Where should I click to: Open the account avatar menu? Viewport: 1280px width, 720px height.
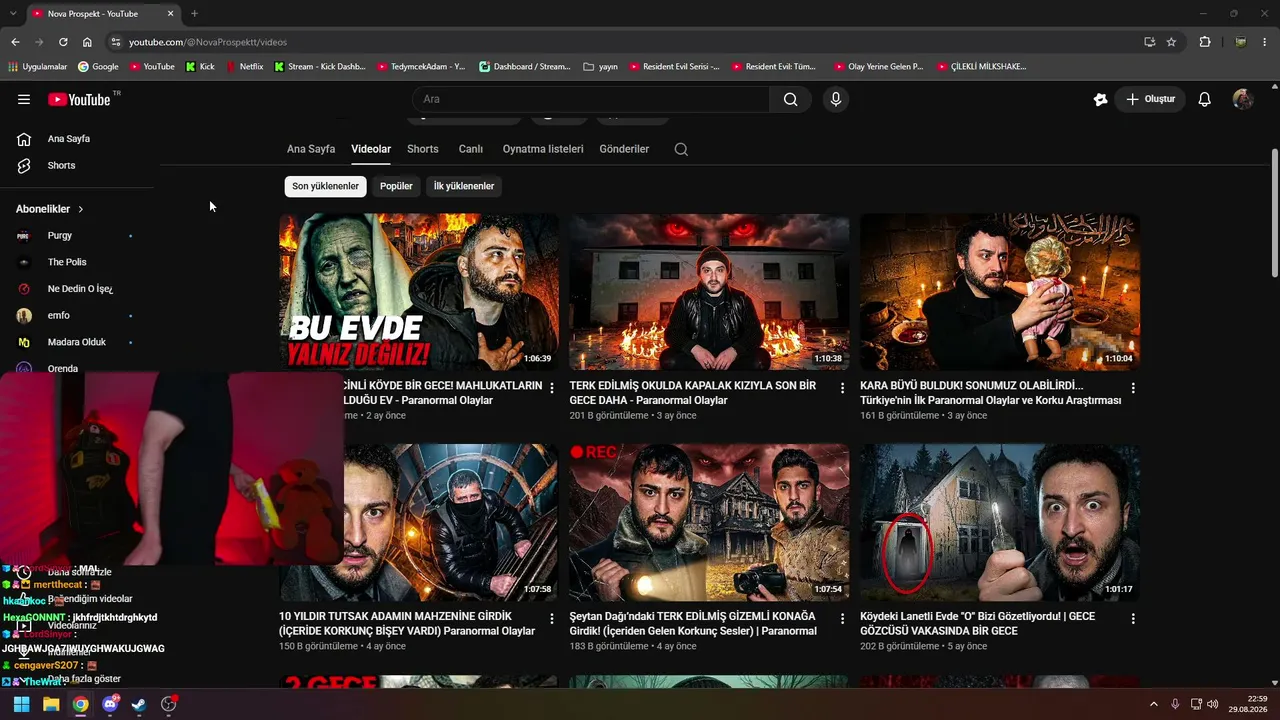tap(1243, 99)
